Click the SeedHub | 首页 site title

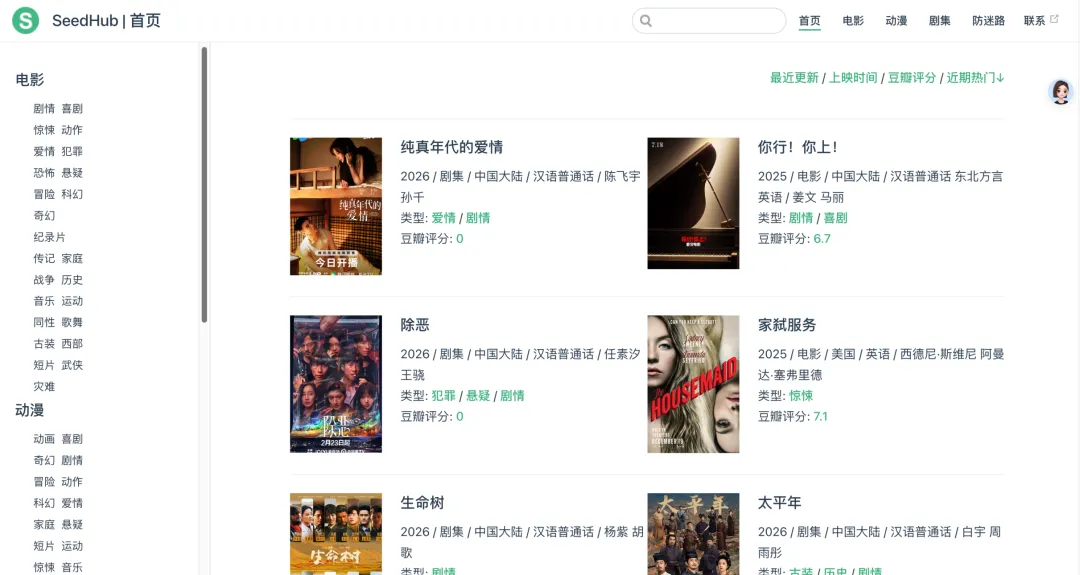click(106, 21)
